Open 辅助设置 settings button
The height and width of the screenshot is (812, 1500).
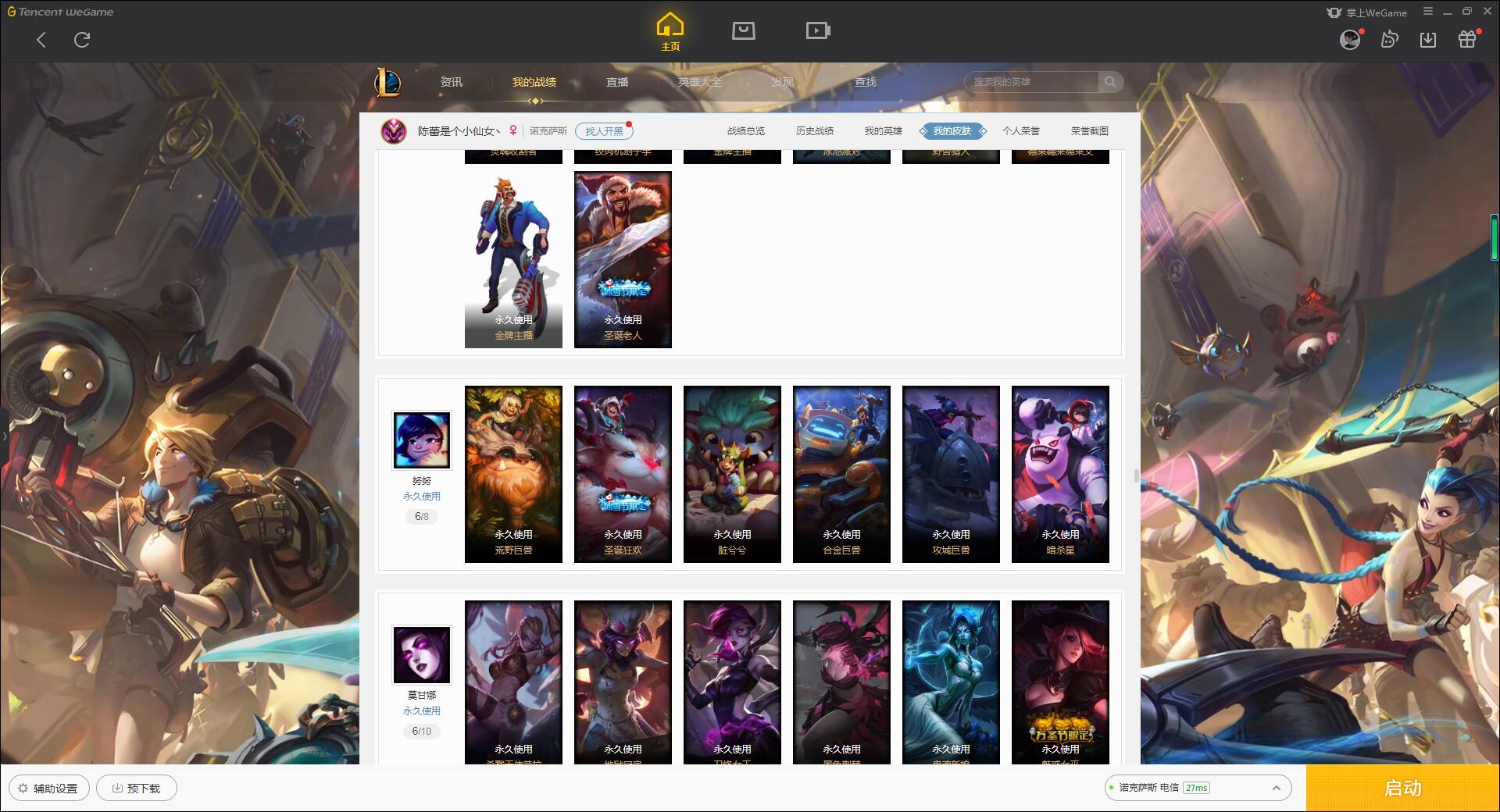[48, 789]
